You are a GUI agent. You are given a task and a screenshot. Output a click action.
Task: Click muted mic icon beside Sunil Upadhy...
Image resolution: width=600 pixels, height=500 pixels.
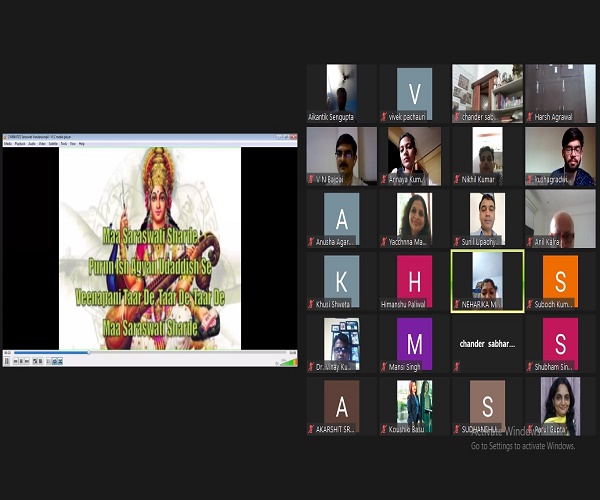pos(457,242)
